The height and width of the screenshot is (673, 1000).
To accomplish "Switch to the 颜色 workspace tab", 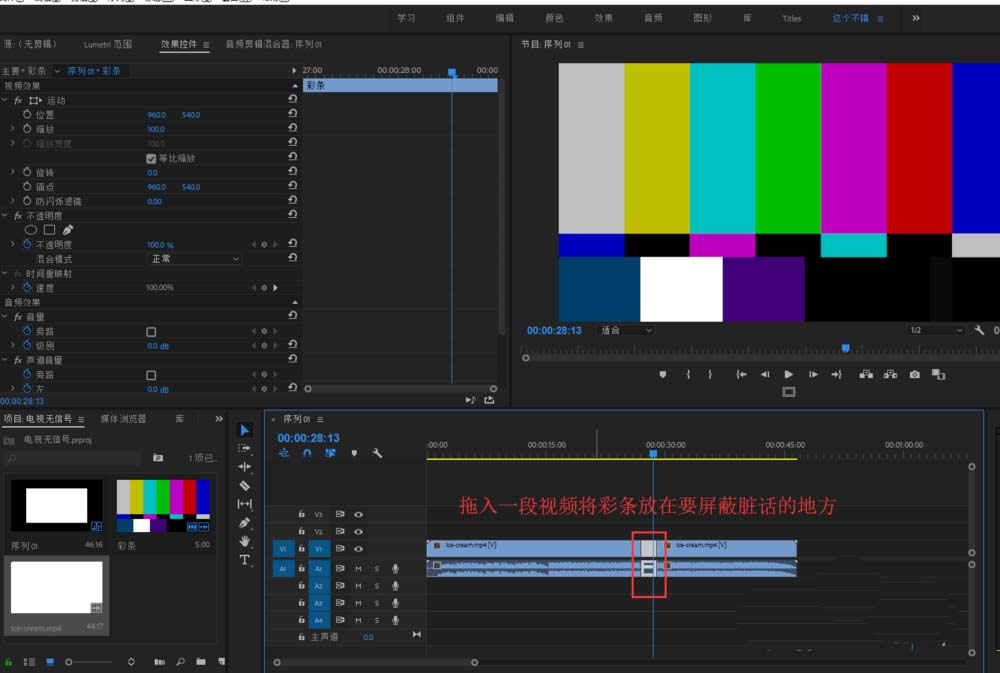I will pos(554,17).
